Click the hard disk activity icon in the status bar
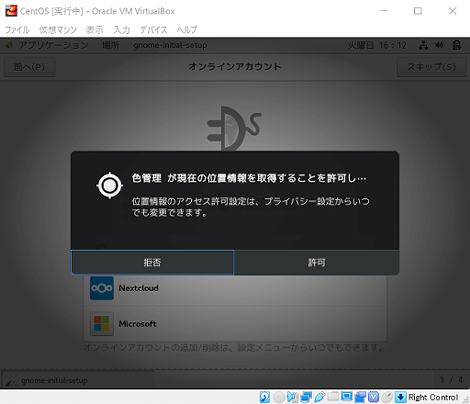This screenshot has height=404, width=470. pos(265,397)
